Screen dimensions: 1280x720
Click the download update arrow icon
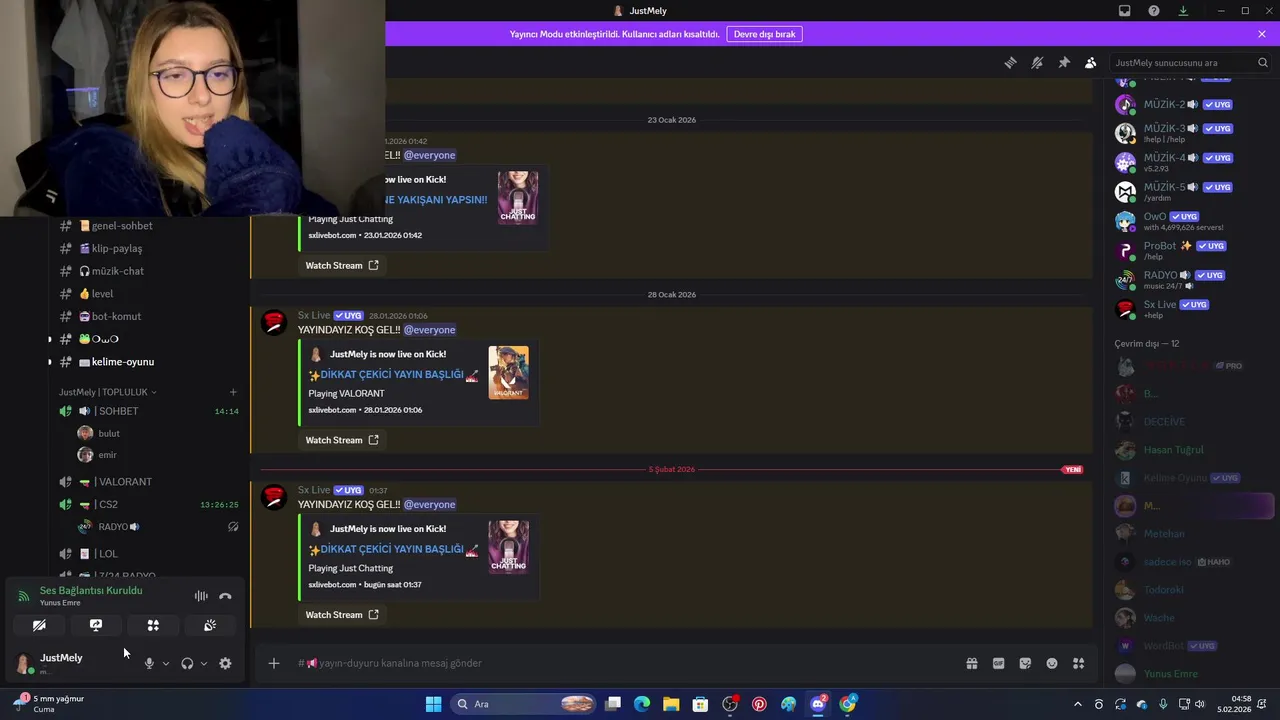click(1183, 11)
